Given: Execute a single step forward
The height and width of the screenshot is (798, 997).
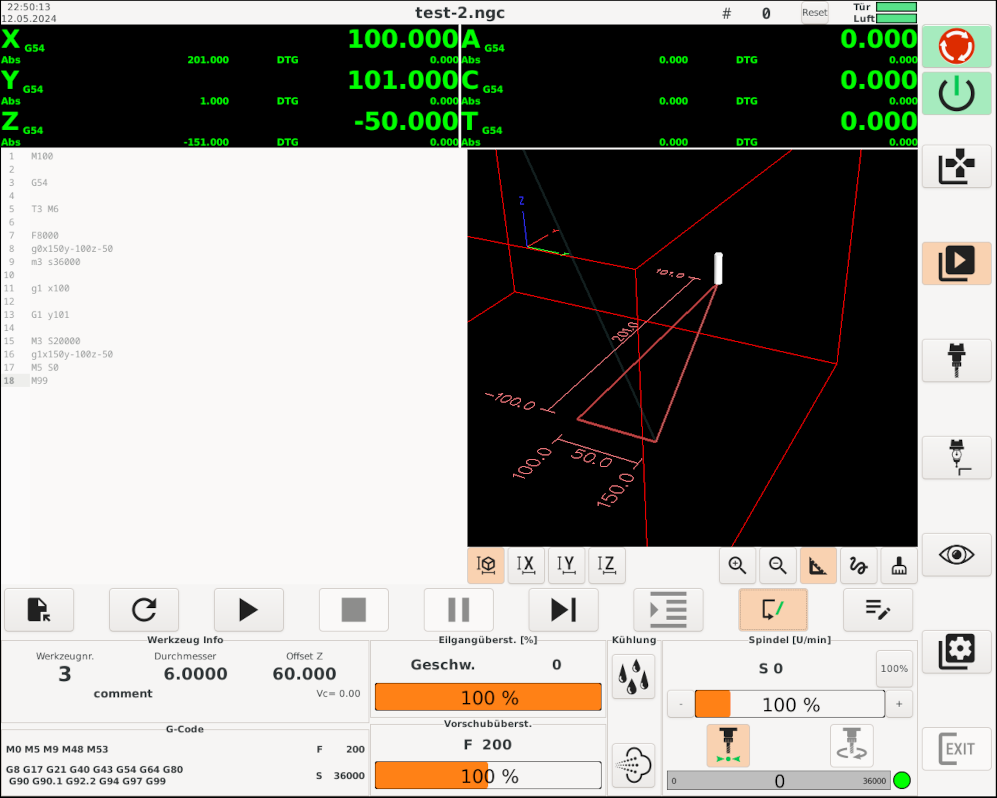Looking at the screenshot, I should (563, 610).
